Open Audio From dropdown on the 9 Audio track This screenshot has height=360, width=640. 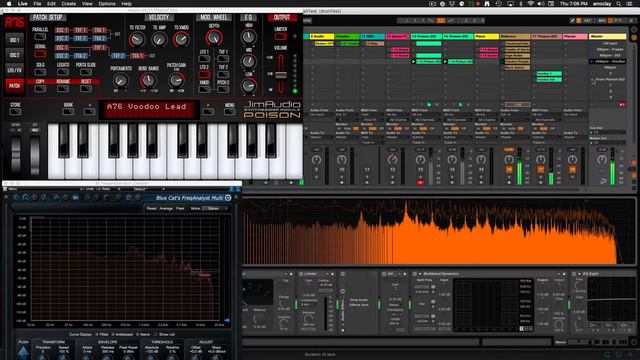pyautogui.click(x=323, y=115)
